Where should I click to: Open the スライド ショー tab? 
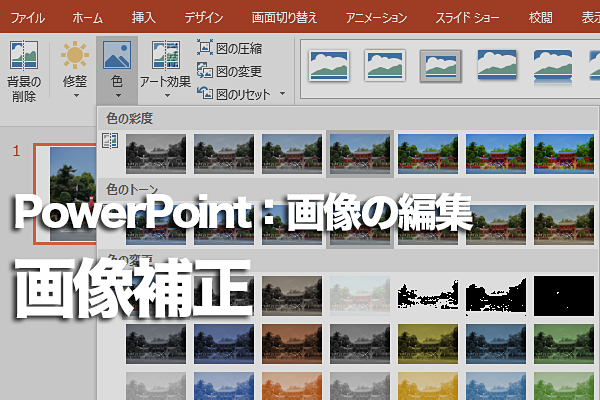point(467,18)
